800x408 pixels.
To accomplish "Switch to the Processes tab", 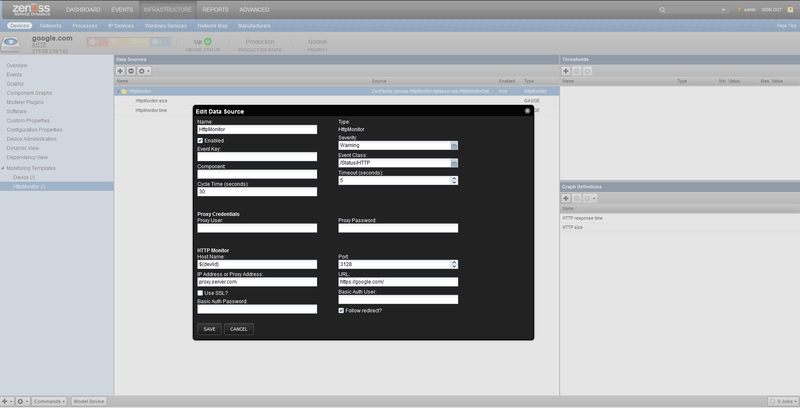I will click(x=85, y=26).
